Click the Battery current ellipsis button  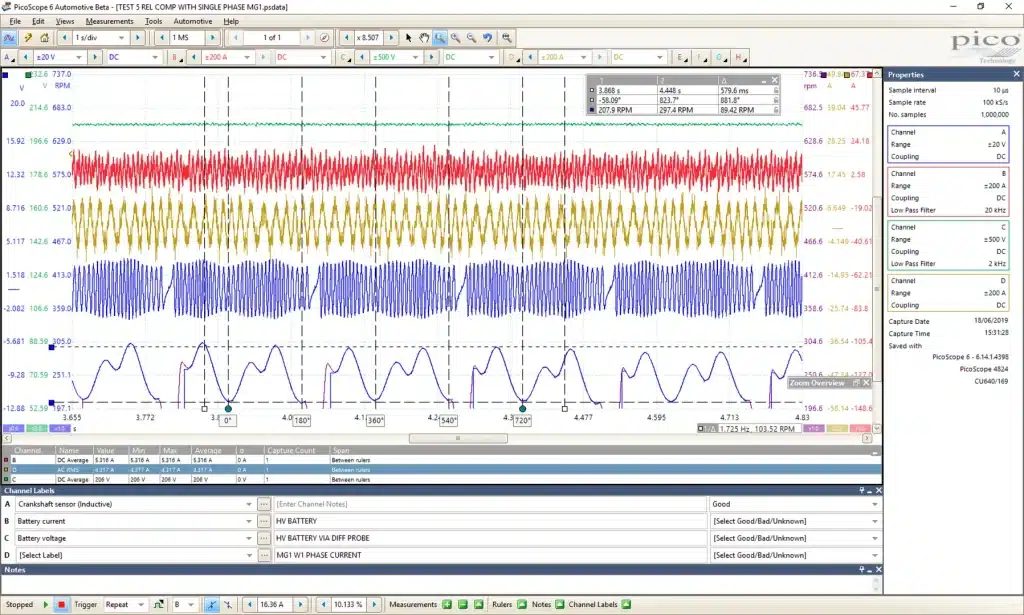264,521
